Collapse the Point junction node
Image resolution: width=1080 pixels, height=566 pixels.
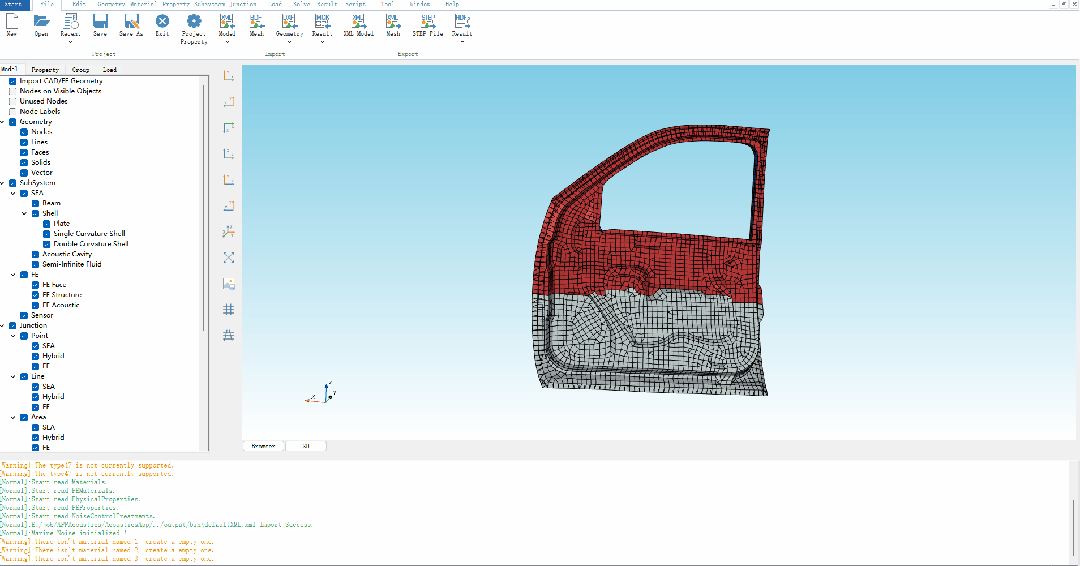click(13, 336)
